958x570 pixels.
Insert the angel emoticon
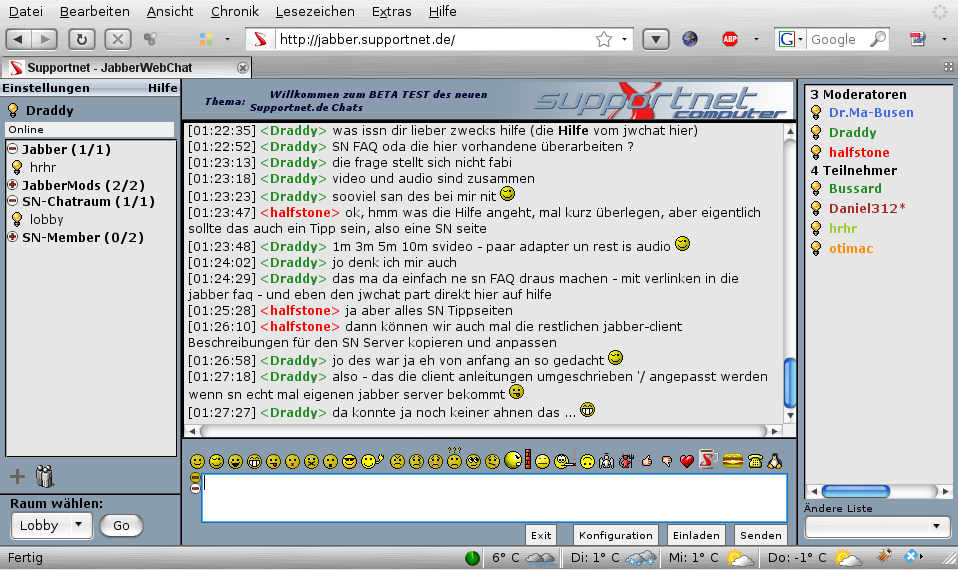[606, 461]
